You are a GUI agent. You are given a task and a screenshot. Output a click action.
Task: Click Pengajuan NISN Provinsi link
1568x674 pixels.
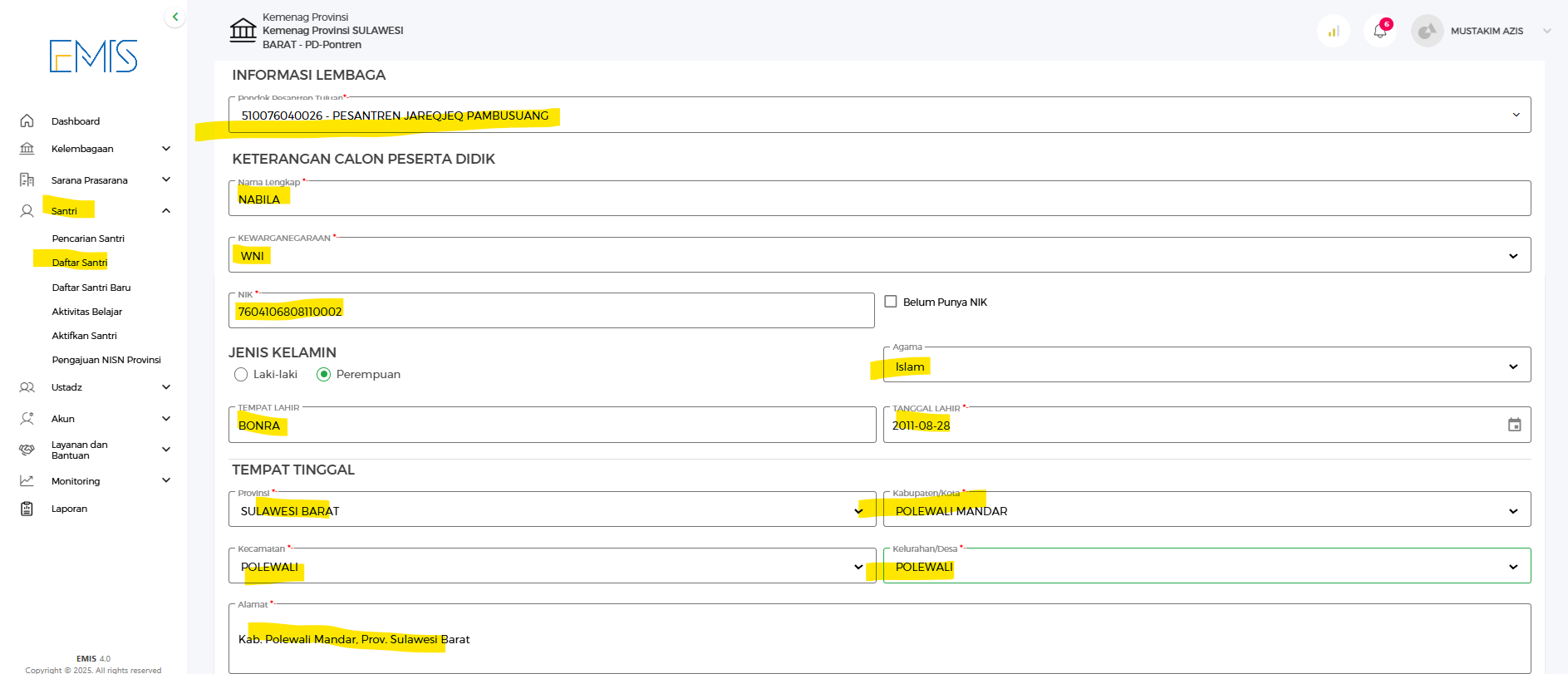[x=106, y=360]
